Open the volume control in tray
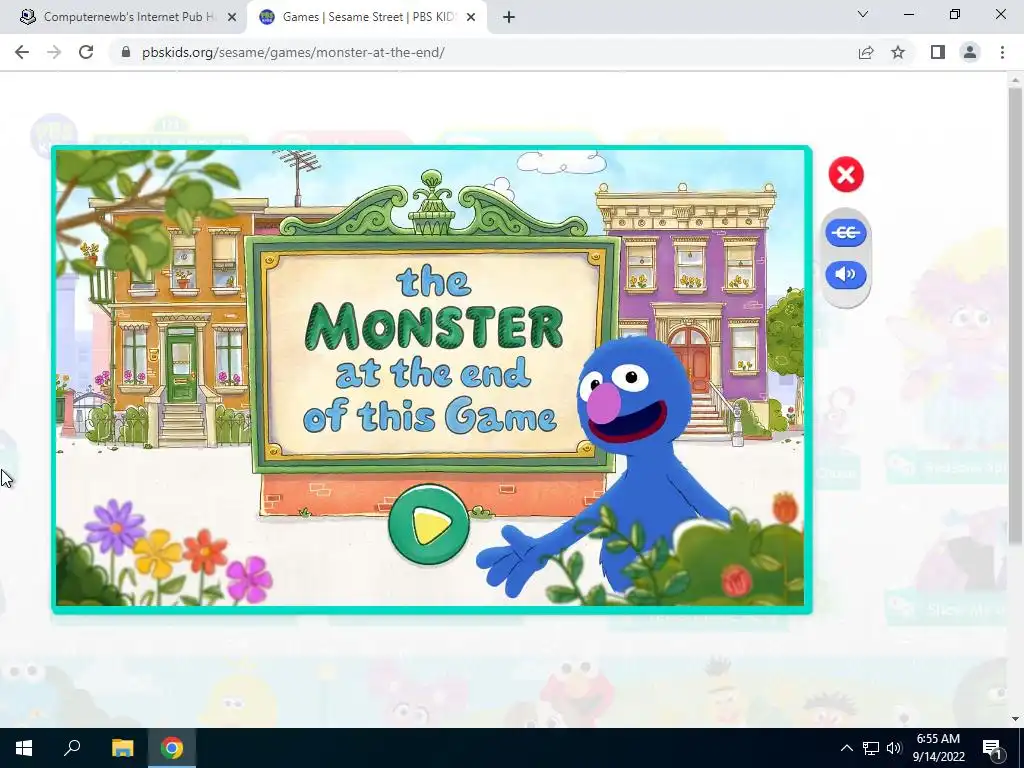The image size is (1024, 768). point(894,748)
